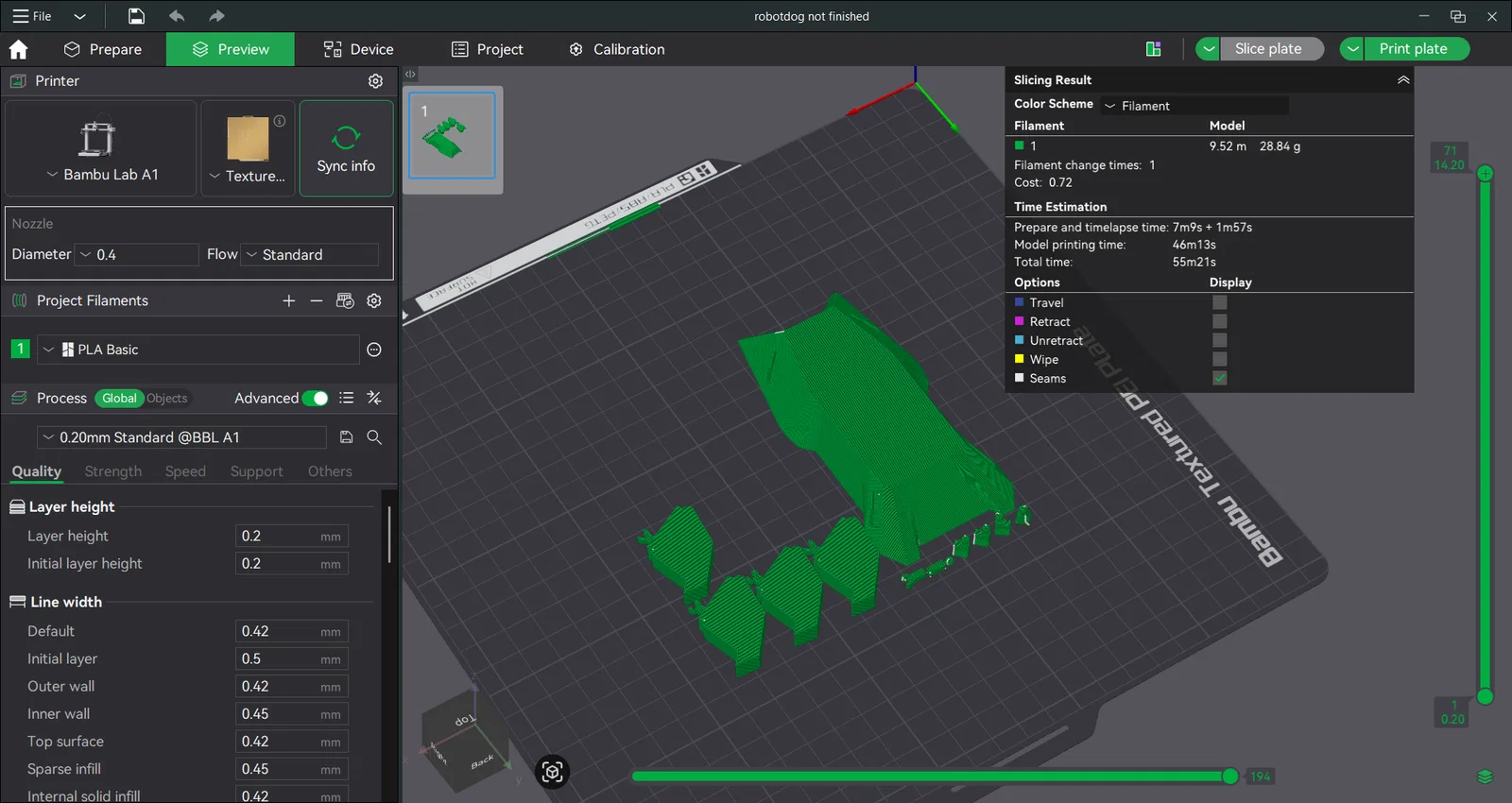Click the undo arrow icon

pyautogui.click(x=177, y=16)
